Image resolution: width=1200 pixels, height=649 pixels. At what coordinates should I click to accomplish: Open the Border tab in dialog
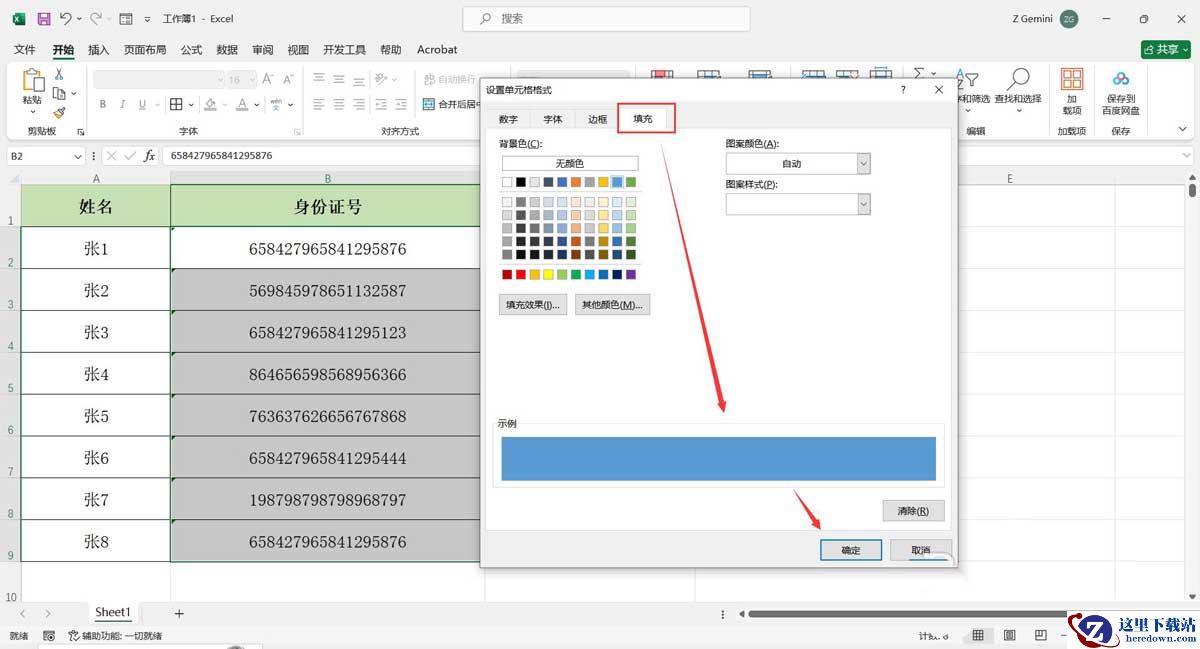pos(597,120)
